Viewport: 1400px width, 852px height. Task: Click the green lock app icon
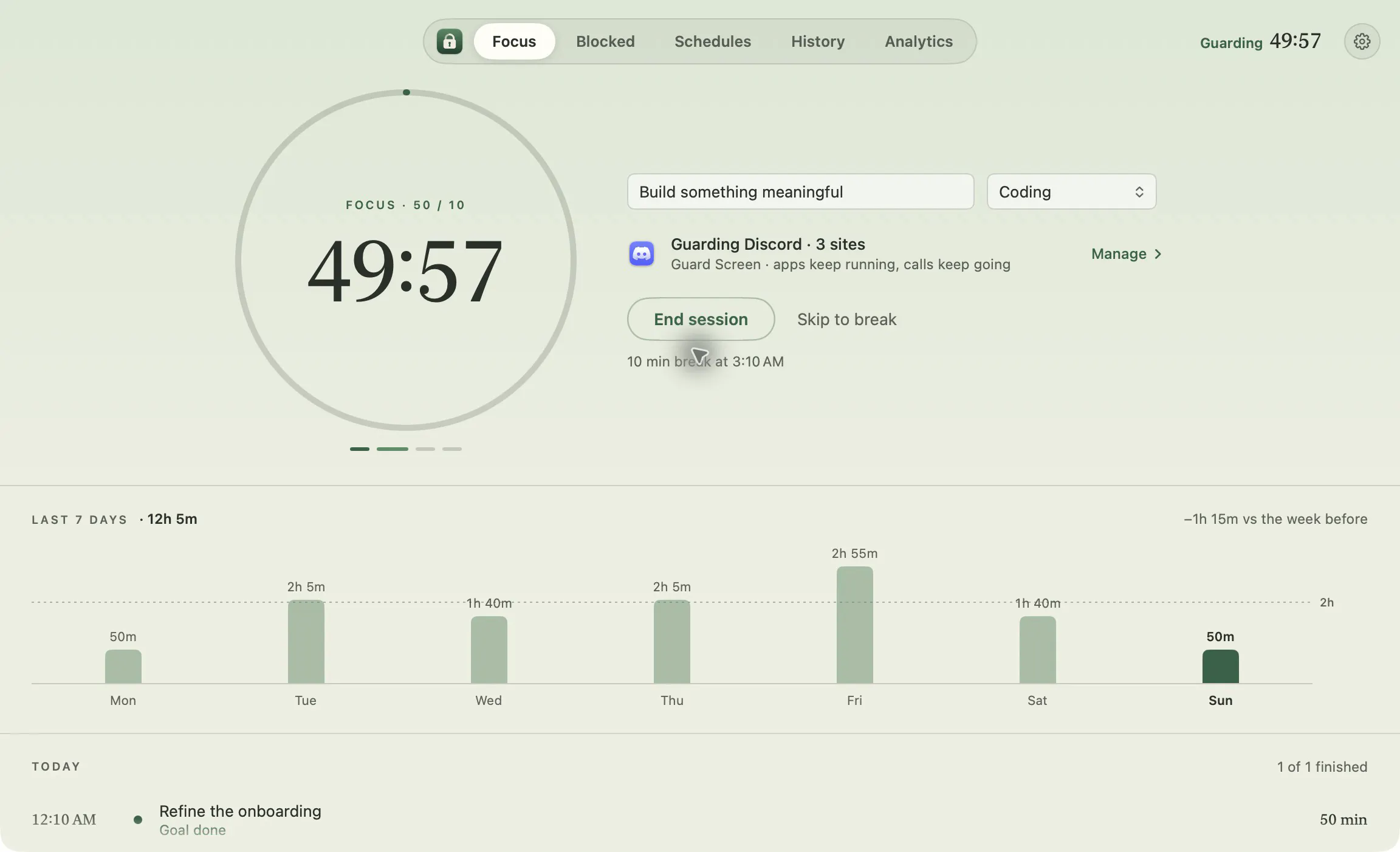coord(450,41)
